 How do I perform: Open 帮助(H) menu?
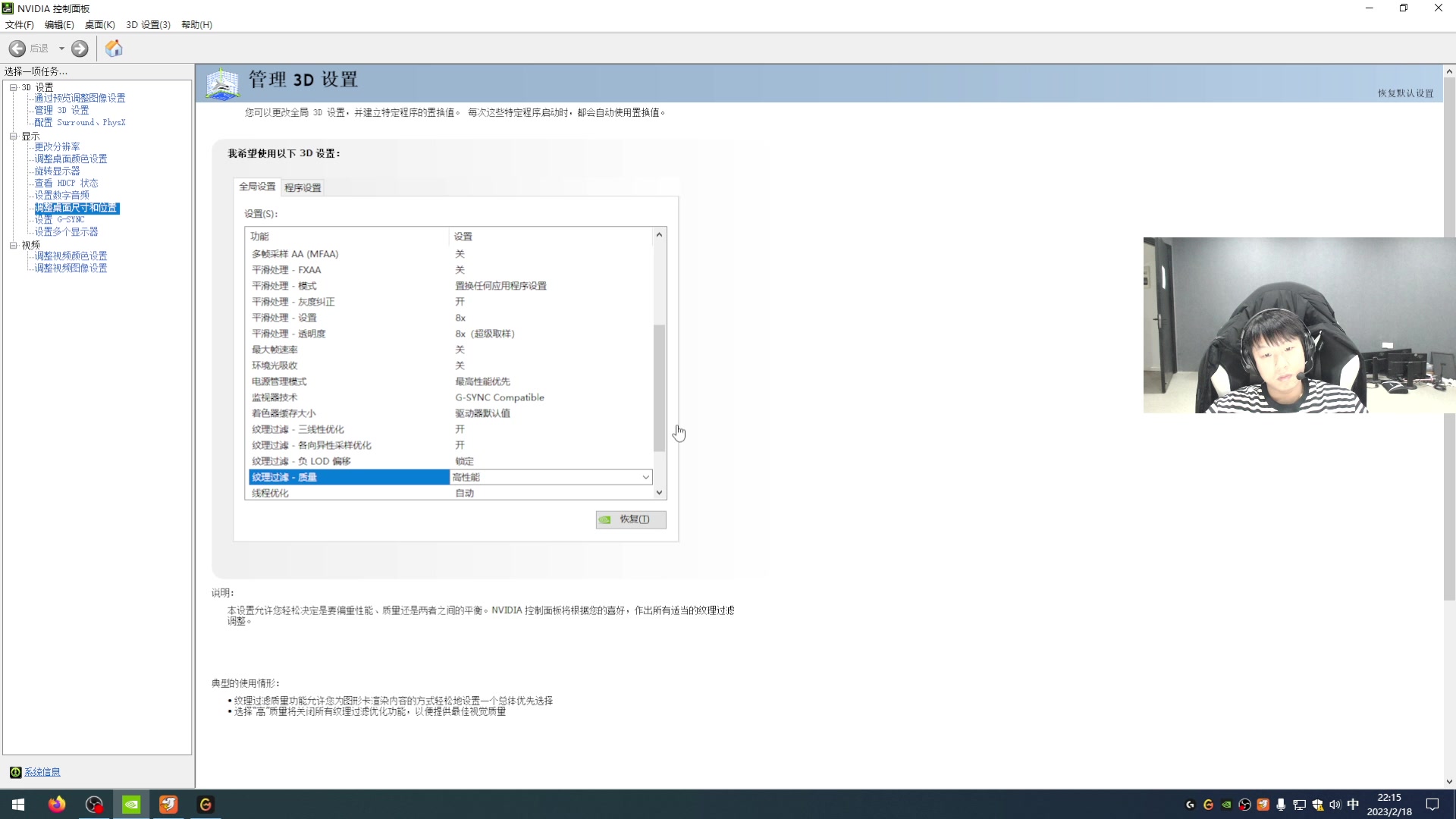tap(196, 25)
